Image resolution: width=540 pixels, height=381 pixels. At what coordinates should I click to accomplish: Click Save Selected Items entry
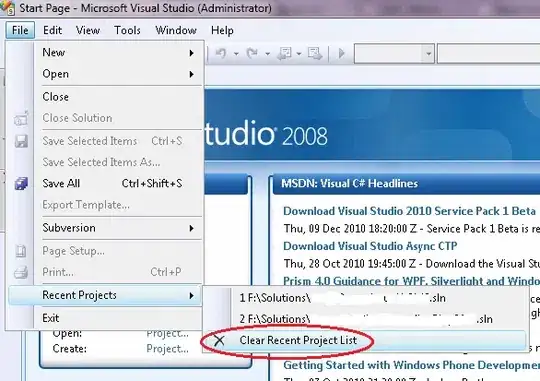click(x=118, y=141)
